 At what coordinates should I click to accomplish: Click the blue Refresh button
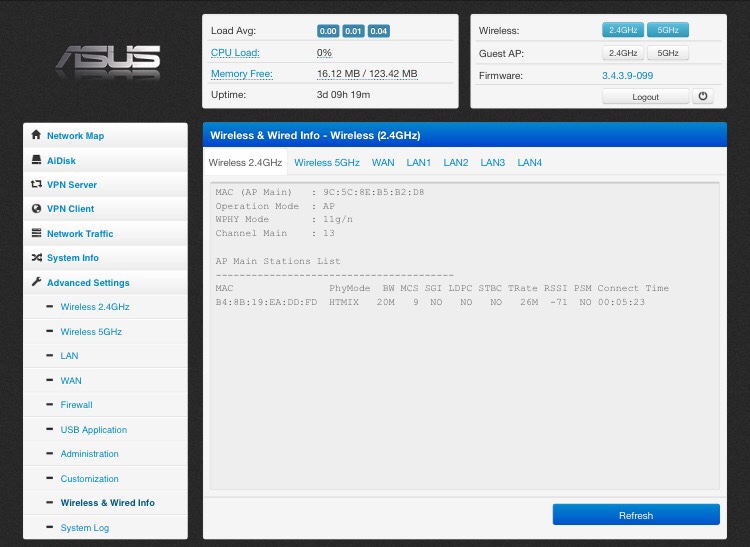tap(635, 515)
